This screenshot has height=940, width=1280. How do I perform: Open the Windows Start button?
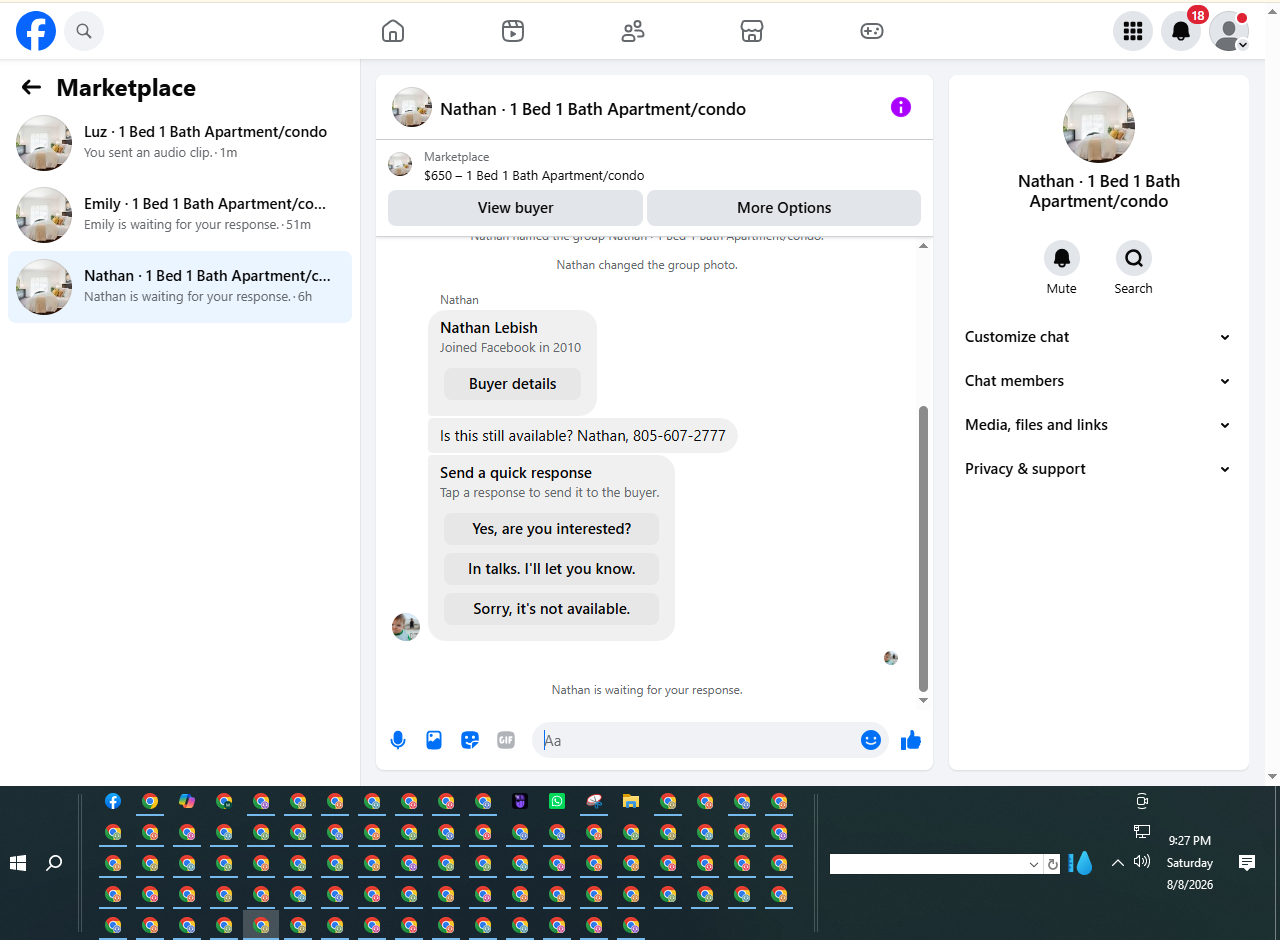pos(18,863)
